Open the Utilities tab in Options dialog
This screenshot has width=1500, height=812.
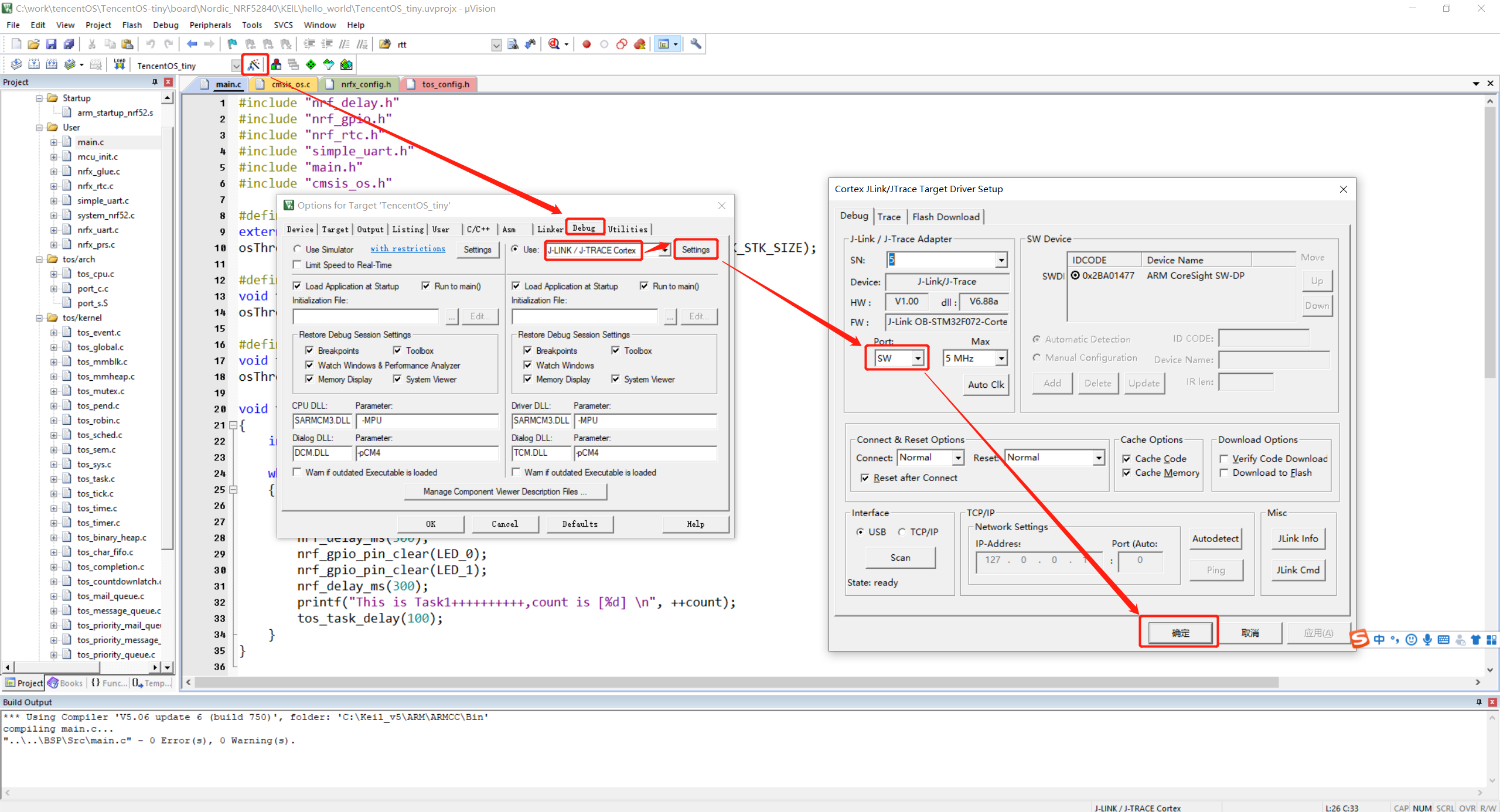pyautogui.click(x=628, y=229)
